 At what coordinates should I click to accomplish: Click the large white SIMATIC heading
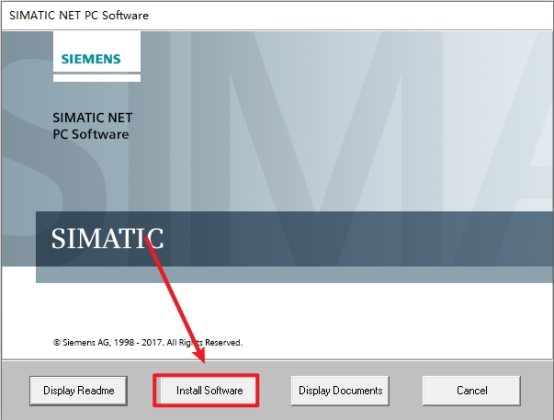(107, 238)
